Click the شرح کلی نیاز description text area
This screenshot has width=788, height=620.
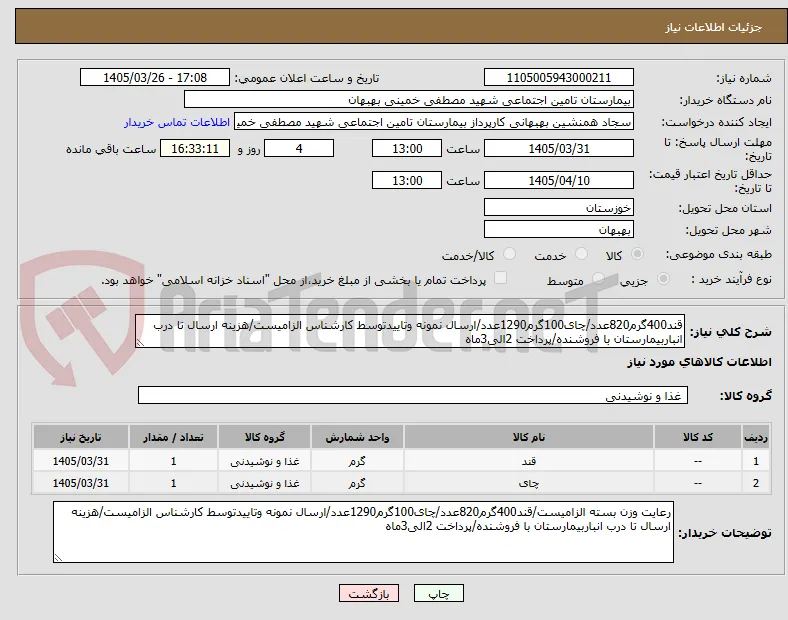[410, 332]
